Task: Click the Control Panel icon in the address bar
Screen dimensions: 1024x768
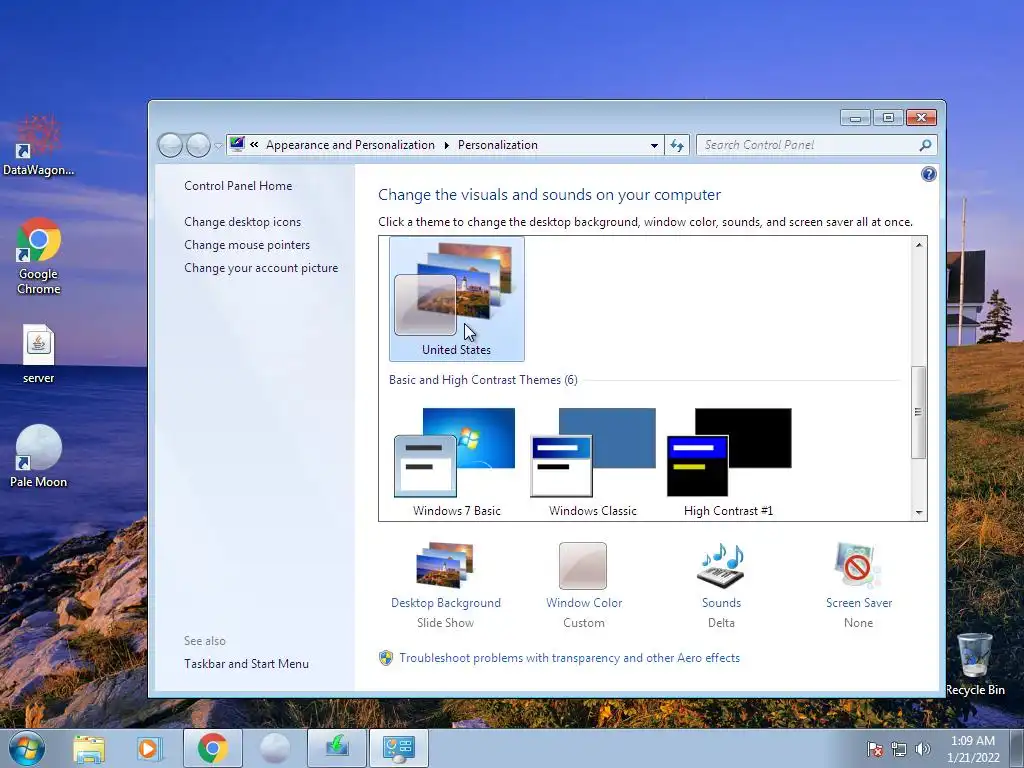Action: 237,144
